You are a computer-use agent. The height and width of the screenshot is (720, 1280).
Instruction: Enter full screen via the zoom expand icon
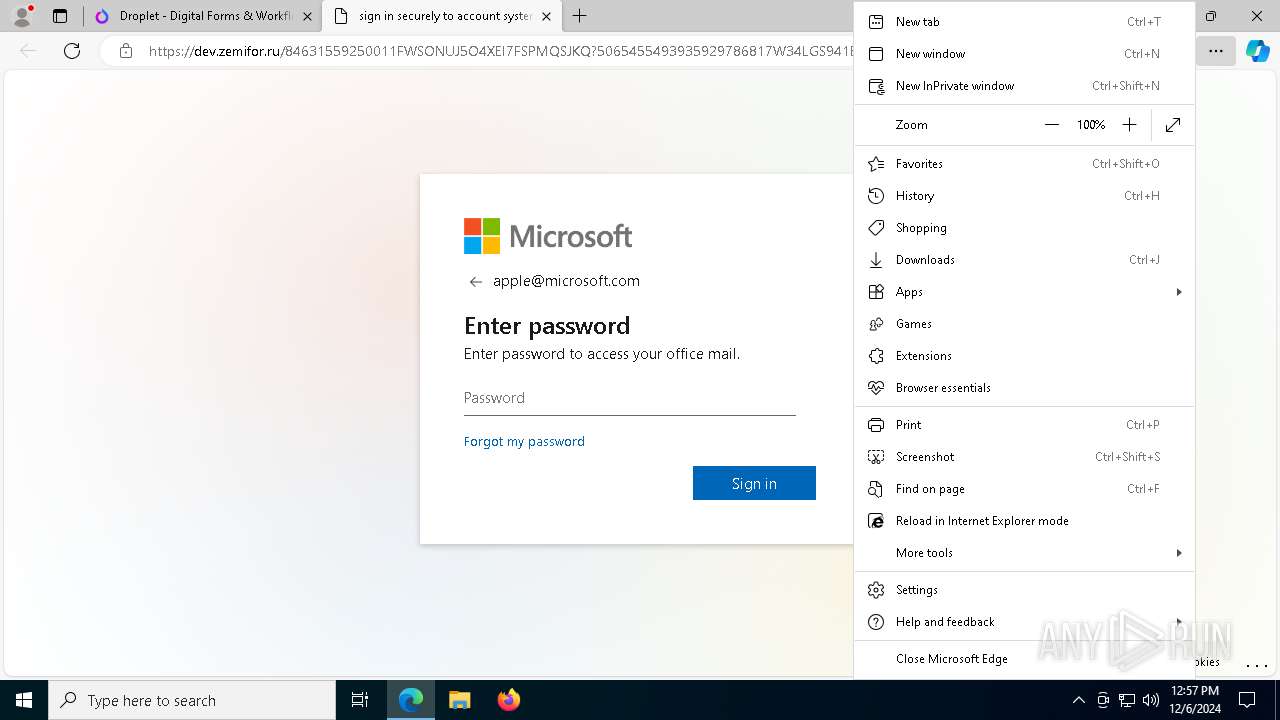click(x=1173, y=125)
